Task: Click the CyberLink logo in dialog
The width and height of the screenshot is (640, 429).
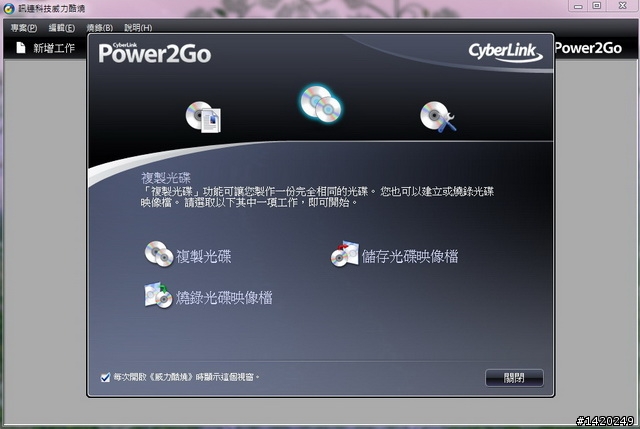Action: tap(505, 52)
